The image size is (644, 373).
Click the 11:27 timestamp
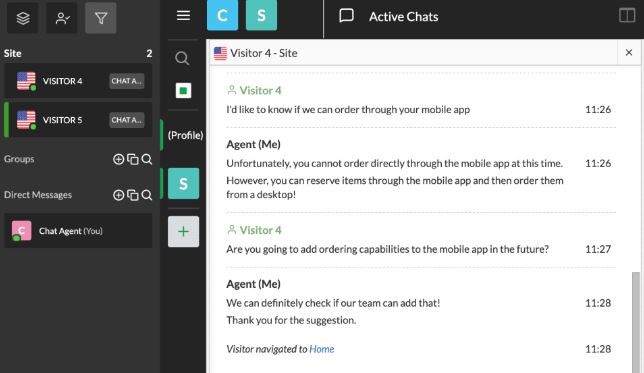pos(598,249)
